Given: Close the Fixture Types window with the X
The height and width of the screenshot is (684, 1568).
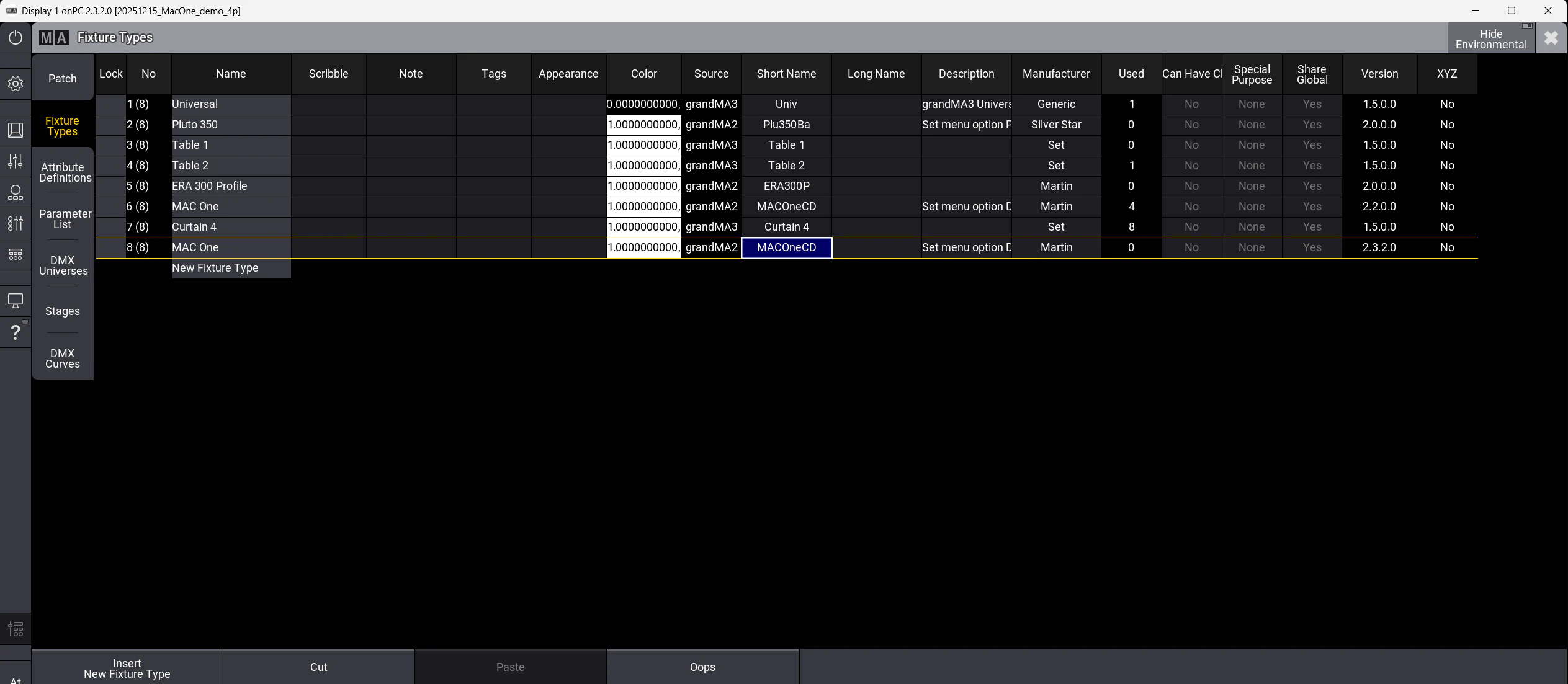Looking at the screenshot, I should tap(1551, 38).
